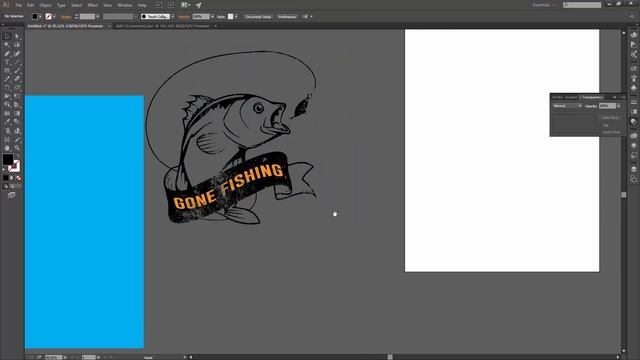Switch paint mode to solid Color button
Screen dimensions: 640x360
5,178
